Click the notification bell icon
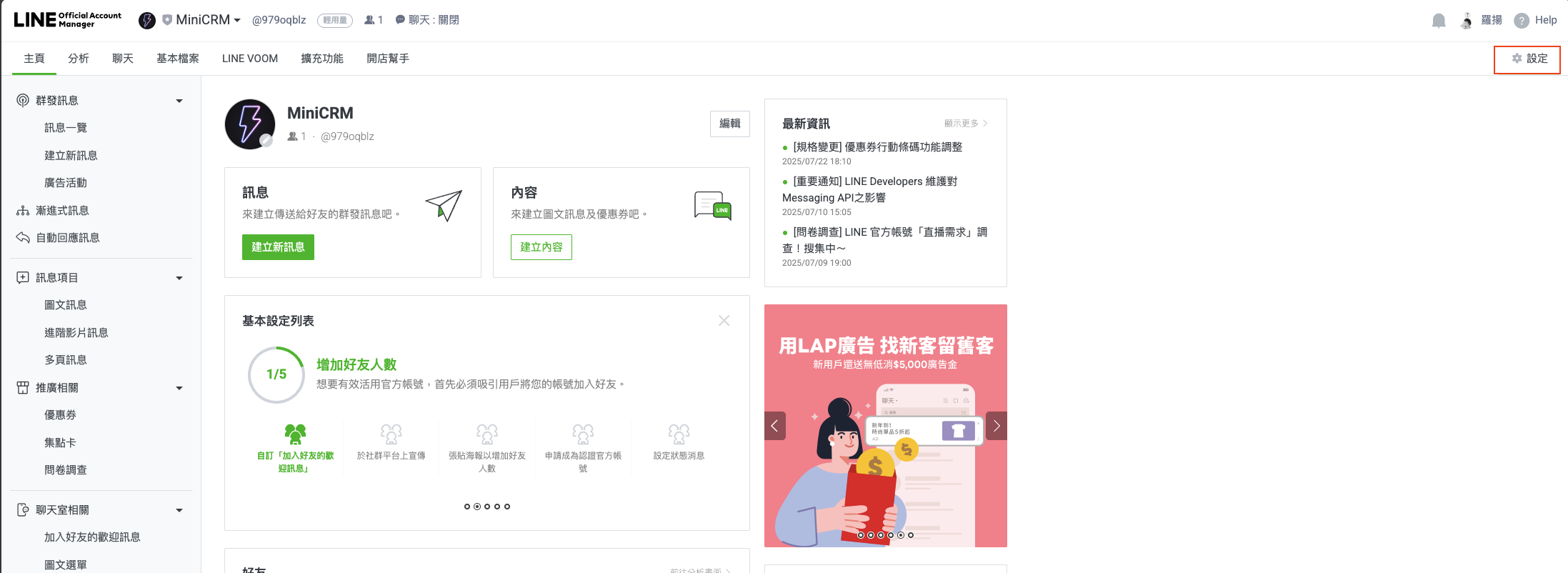1568x573 pixels. click(x=1438, y=21)
